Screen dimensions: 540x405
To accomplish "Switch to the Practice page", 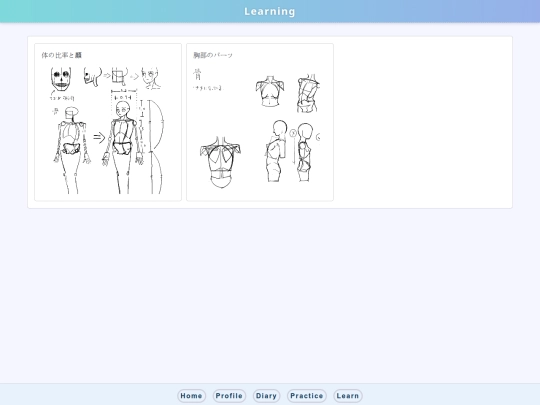I will click(307, 396).
